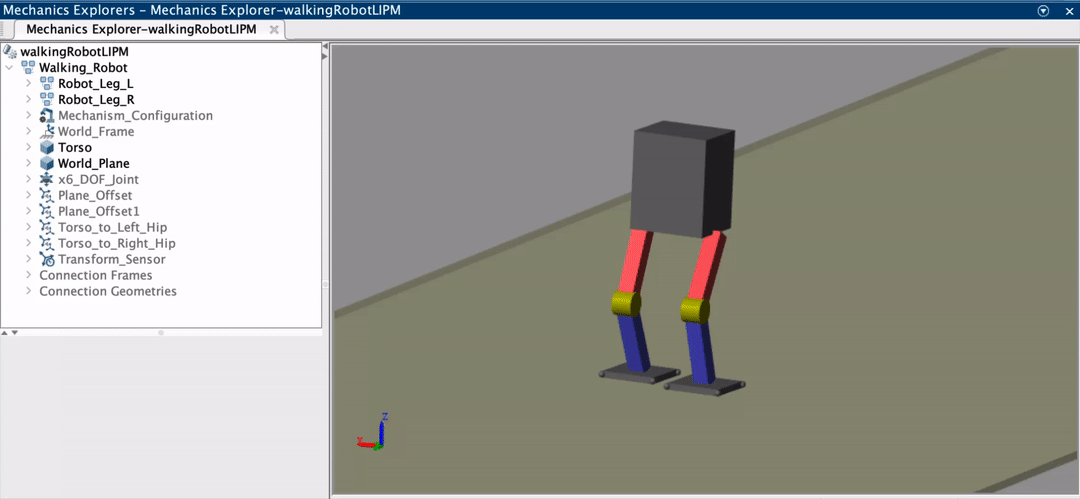This screenshot has width=1080, height=499.
Task: Select the Plane_Offset tree label
Action: tap(94, 195)
